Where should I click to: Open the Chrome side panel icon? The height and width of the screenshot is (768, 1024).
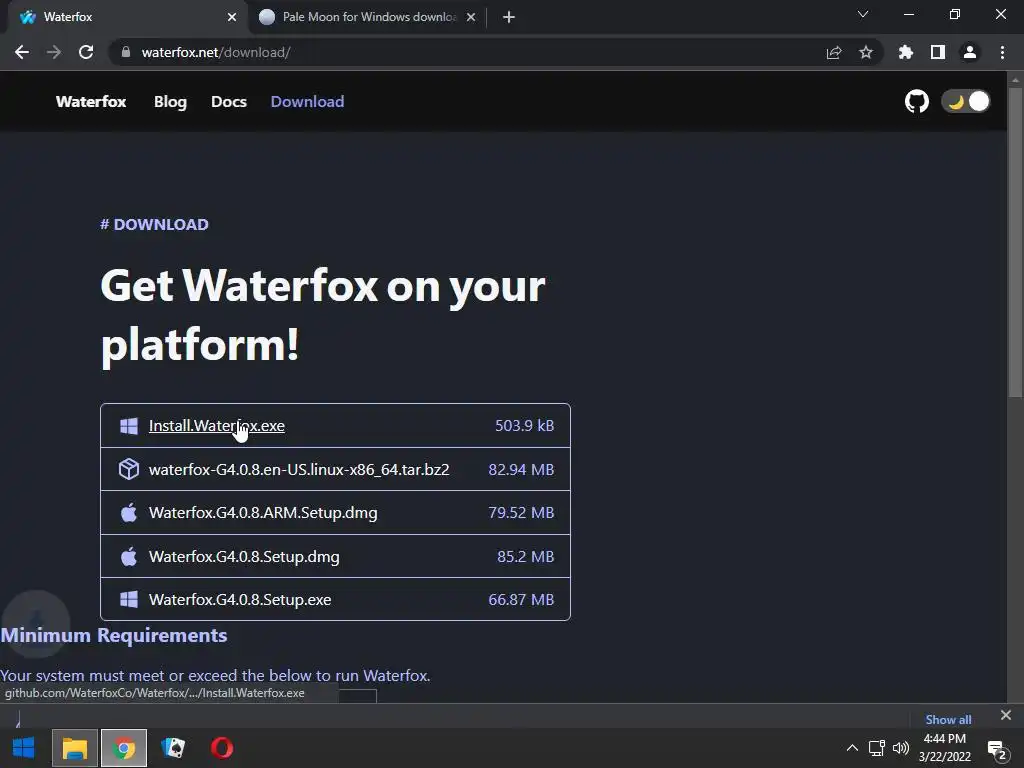coord(938,52)
